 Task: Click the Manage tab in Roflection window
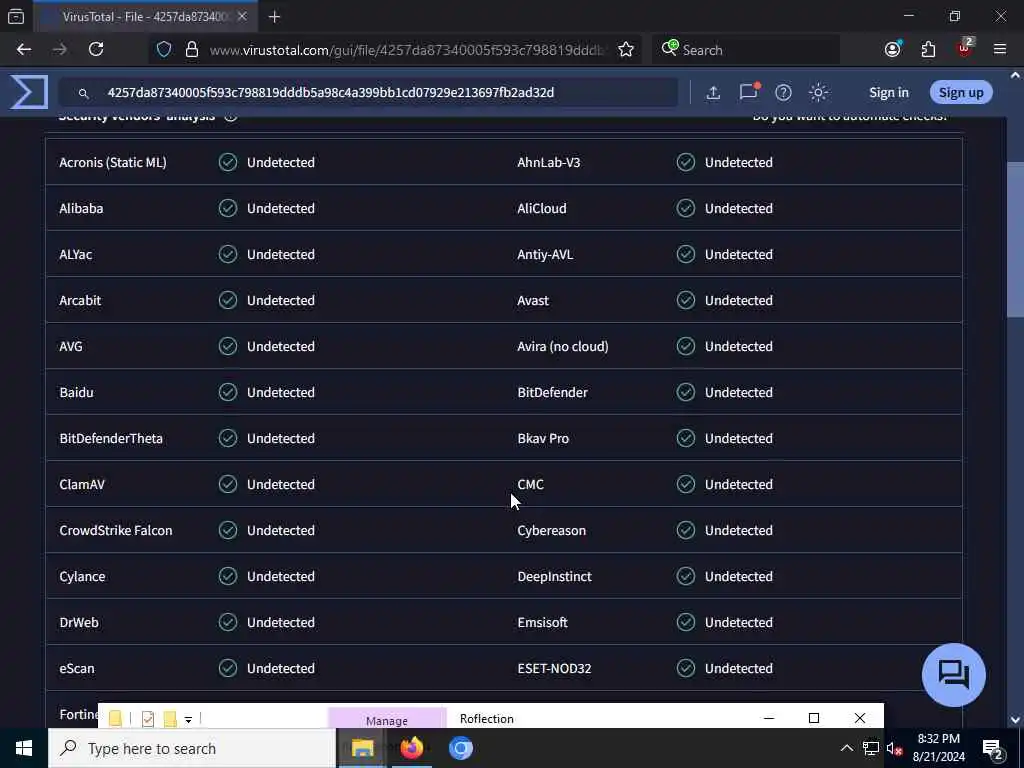pos(387,719)
